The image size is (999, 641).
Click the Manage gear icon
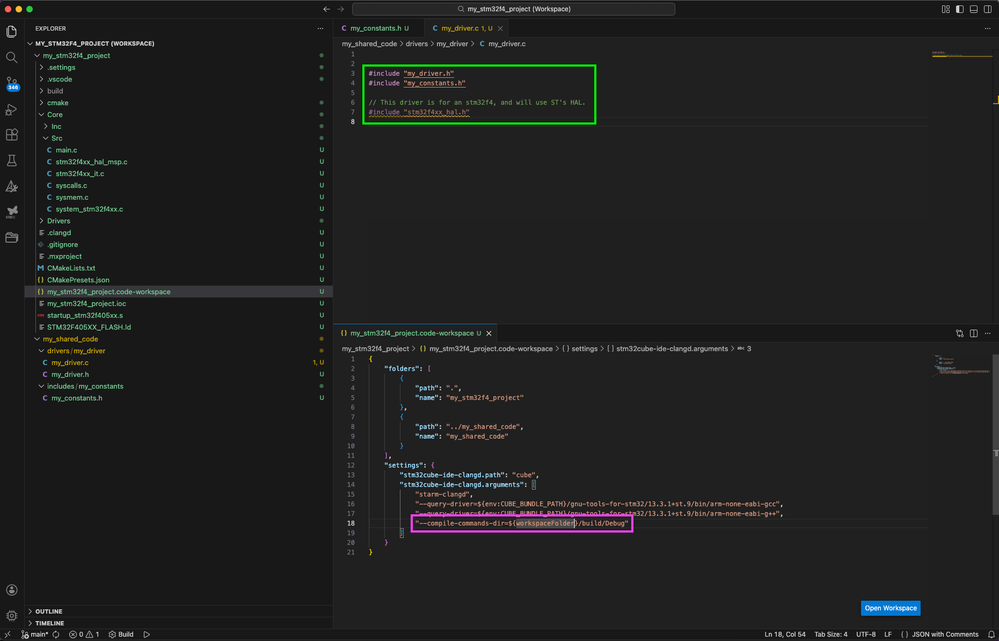[x=12, y=616]
